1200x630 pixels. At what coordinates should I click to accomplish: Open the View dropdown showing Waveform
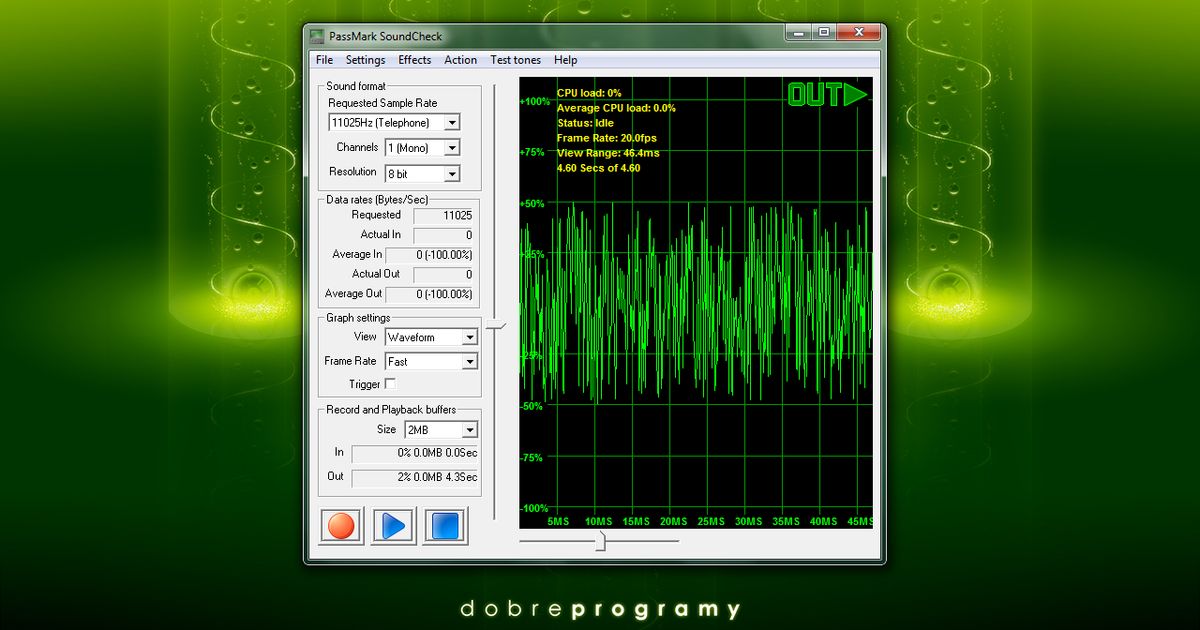(x=471, y=337)
